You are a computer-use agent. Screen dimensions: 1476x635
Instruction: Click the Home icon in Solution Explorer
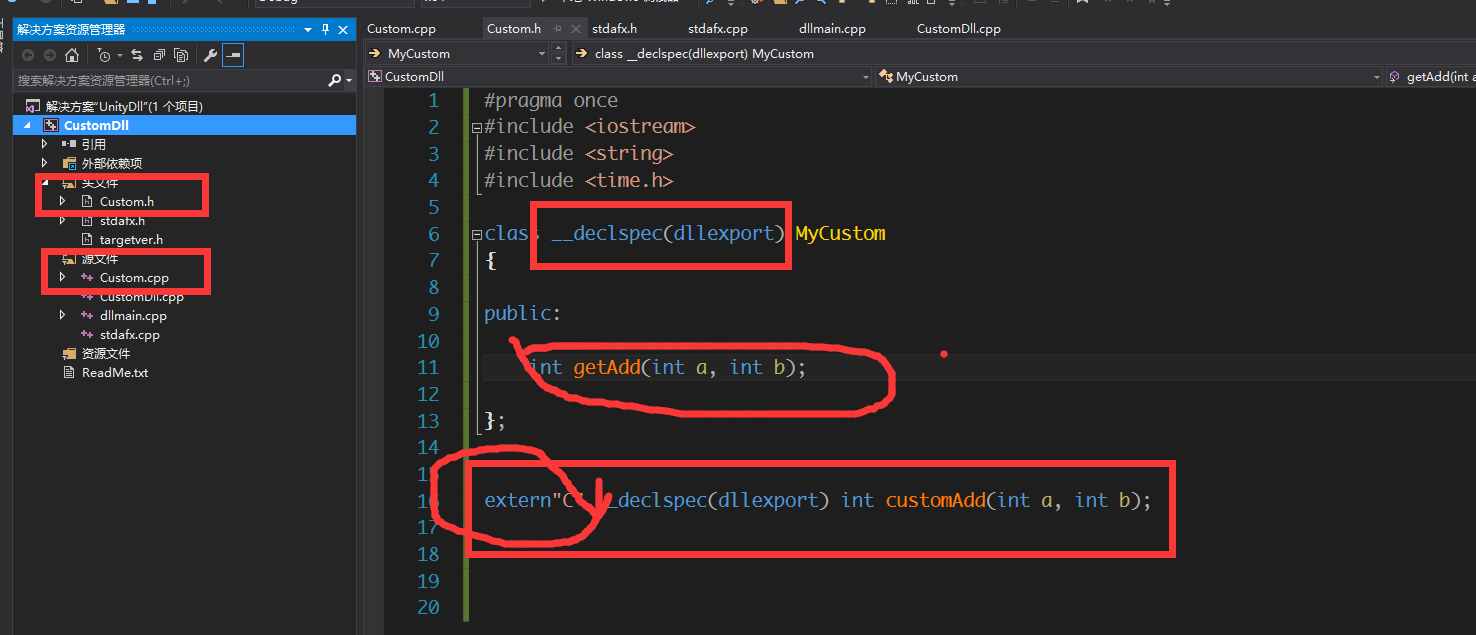click(x=72, y=55)
